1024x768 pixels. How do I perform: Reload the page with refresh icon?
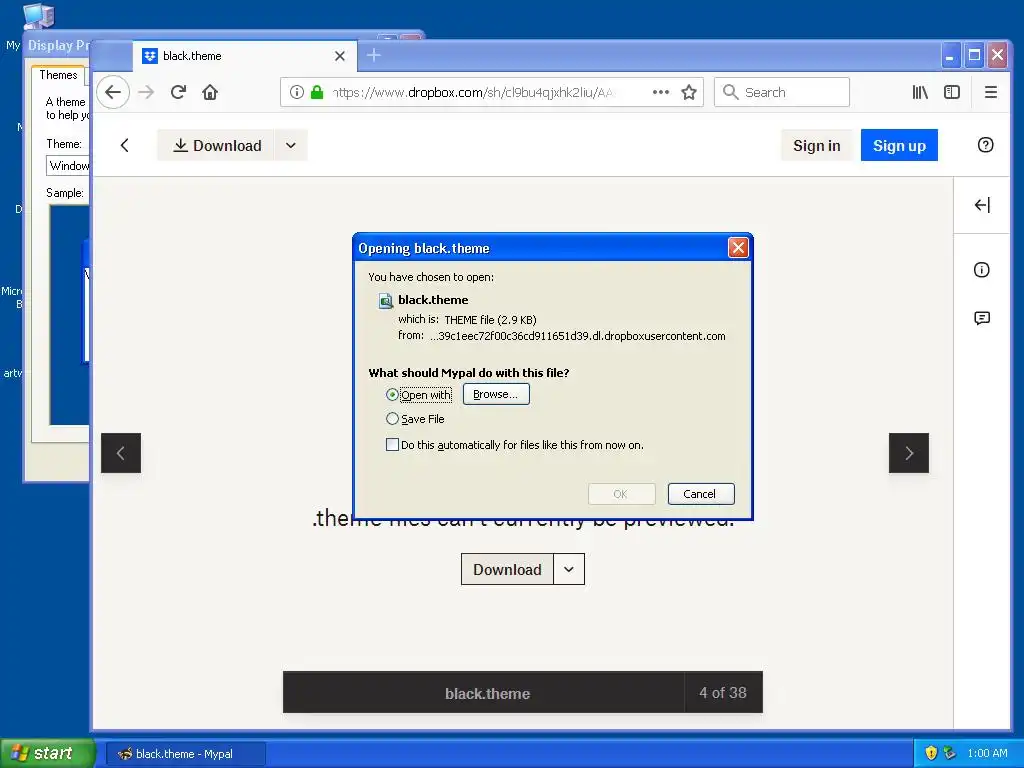click(178, 92)
